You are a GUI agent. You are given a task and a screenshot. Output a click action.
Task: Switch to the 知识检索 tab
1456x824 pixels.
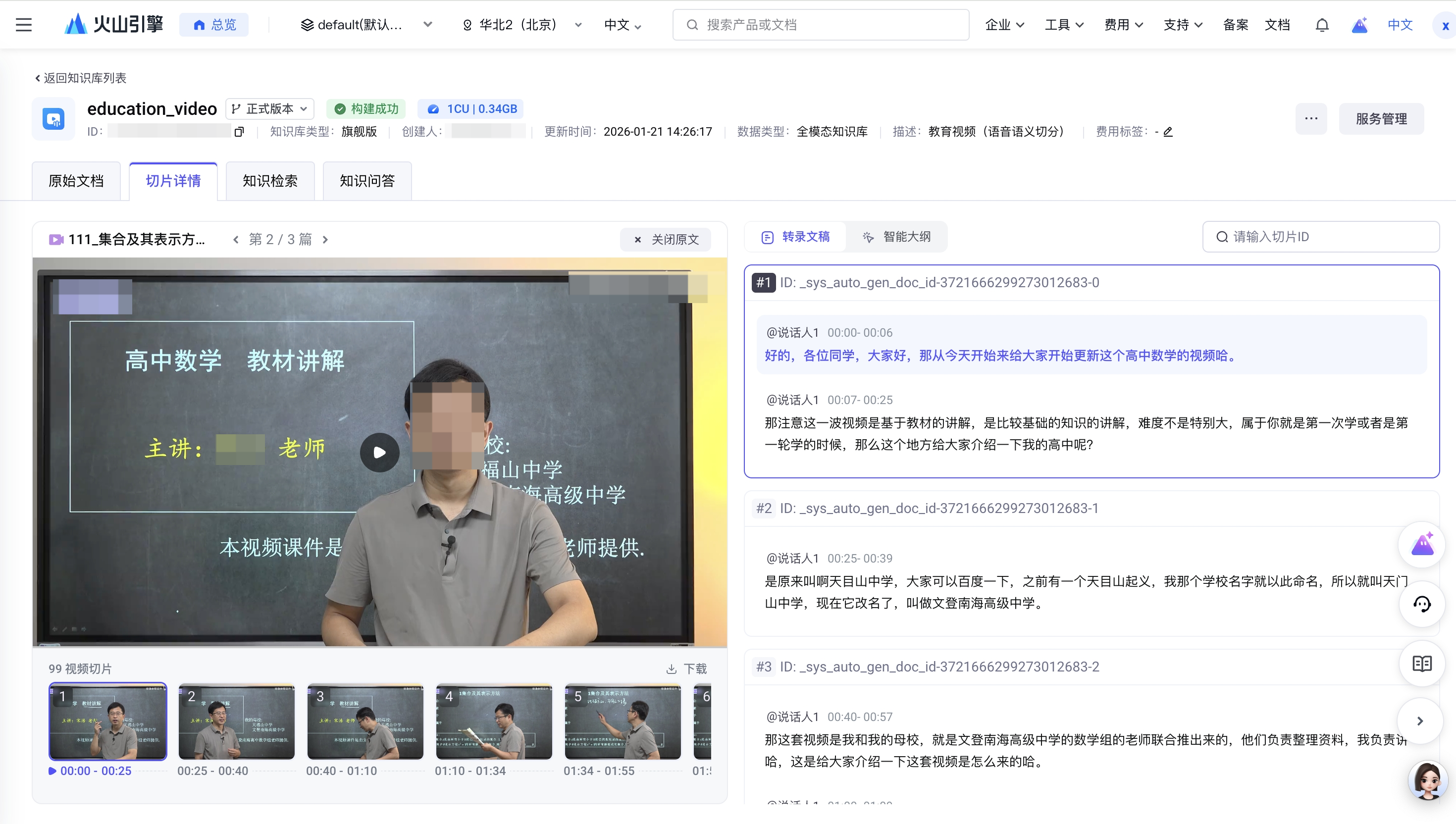click(x=270, y=181)
